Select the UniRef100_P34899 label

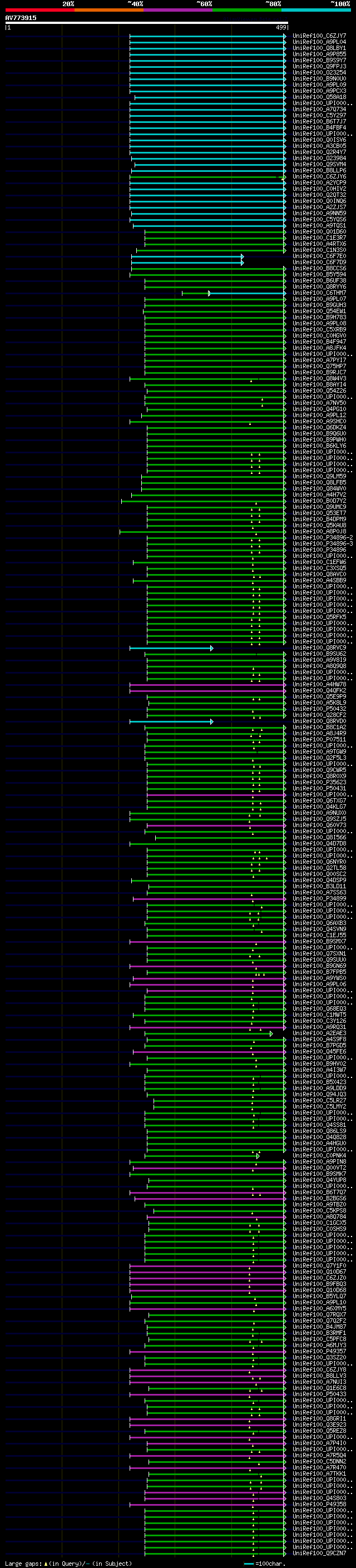(319, 898)
